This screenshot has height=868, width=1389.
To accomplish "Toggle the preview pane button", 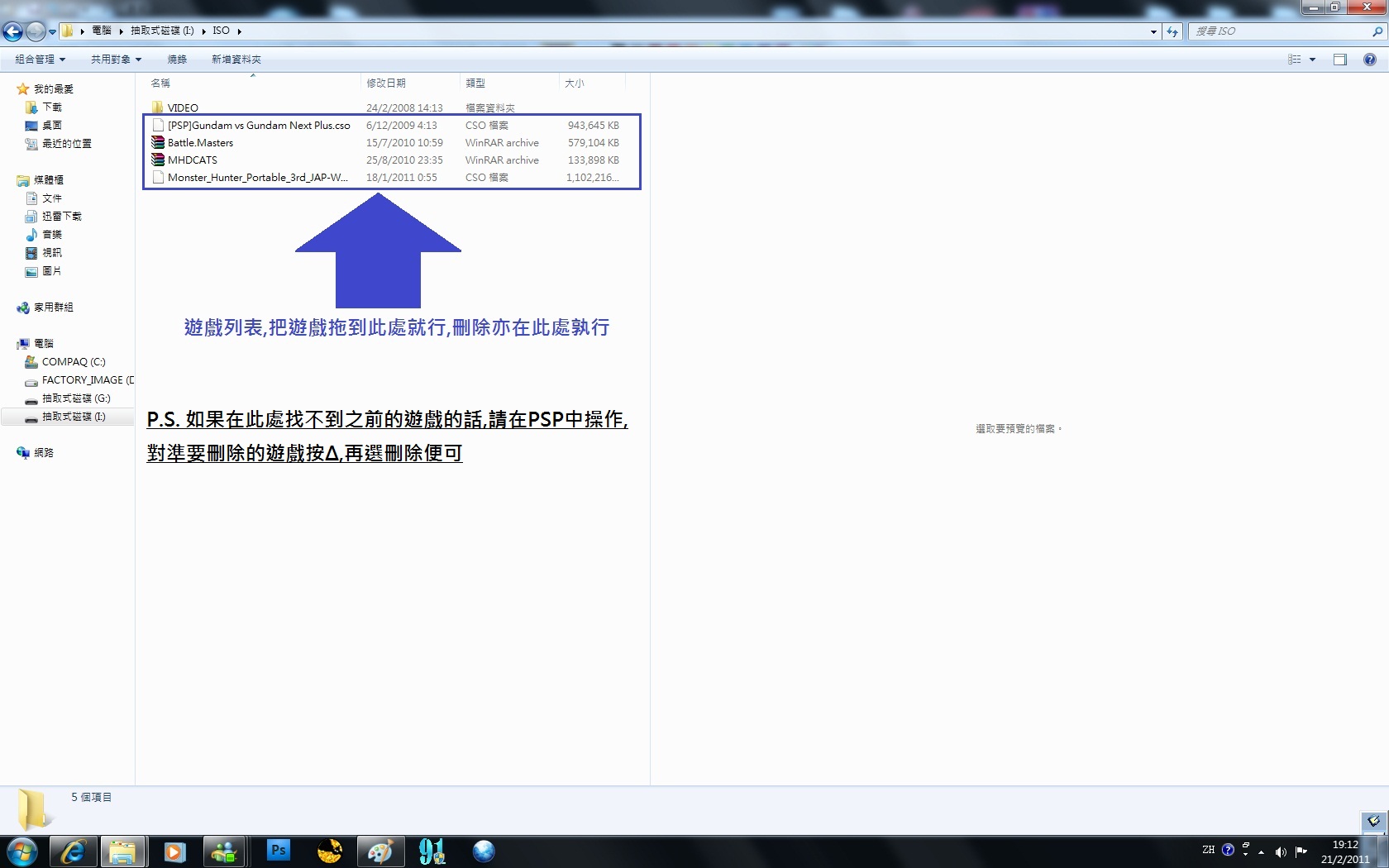I will point(1340,60).
